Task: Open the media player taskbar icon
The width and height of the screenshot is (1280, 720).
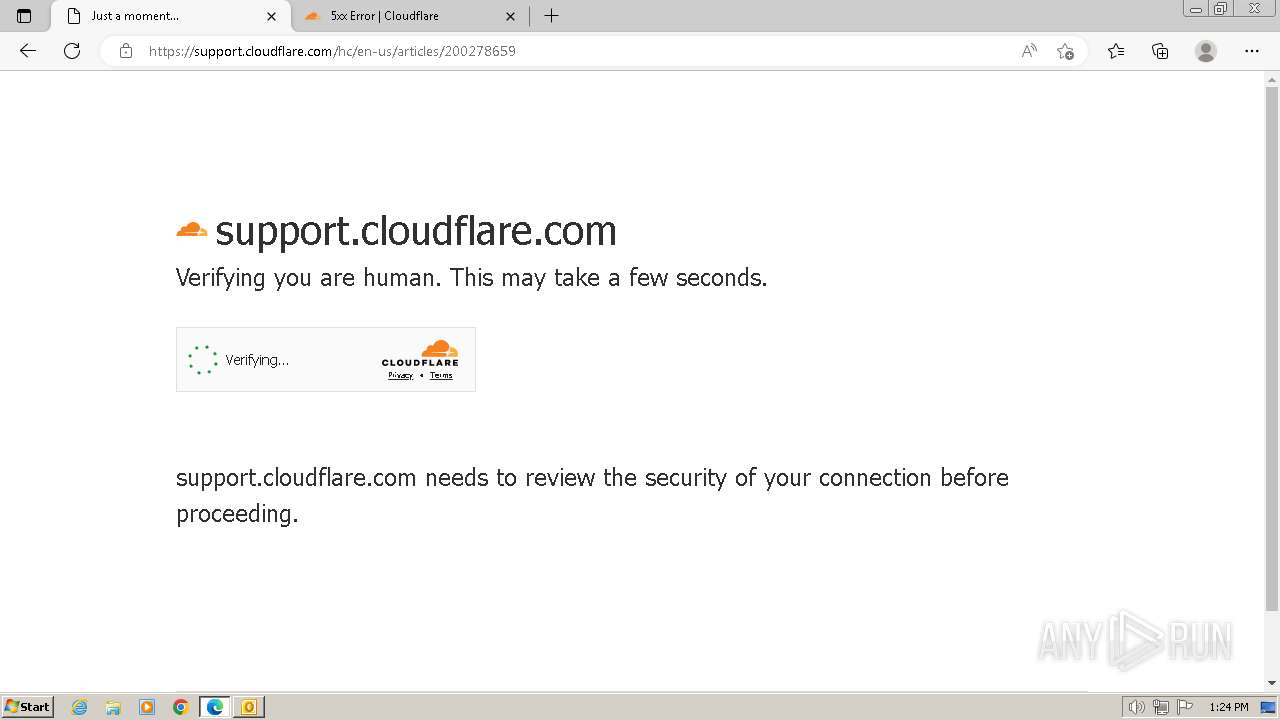Action: [x=147, y=707]
